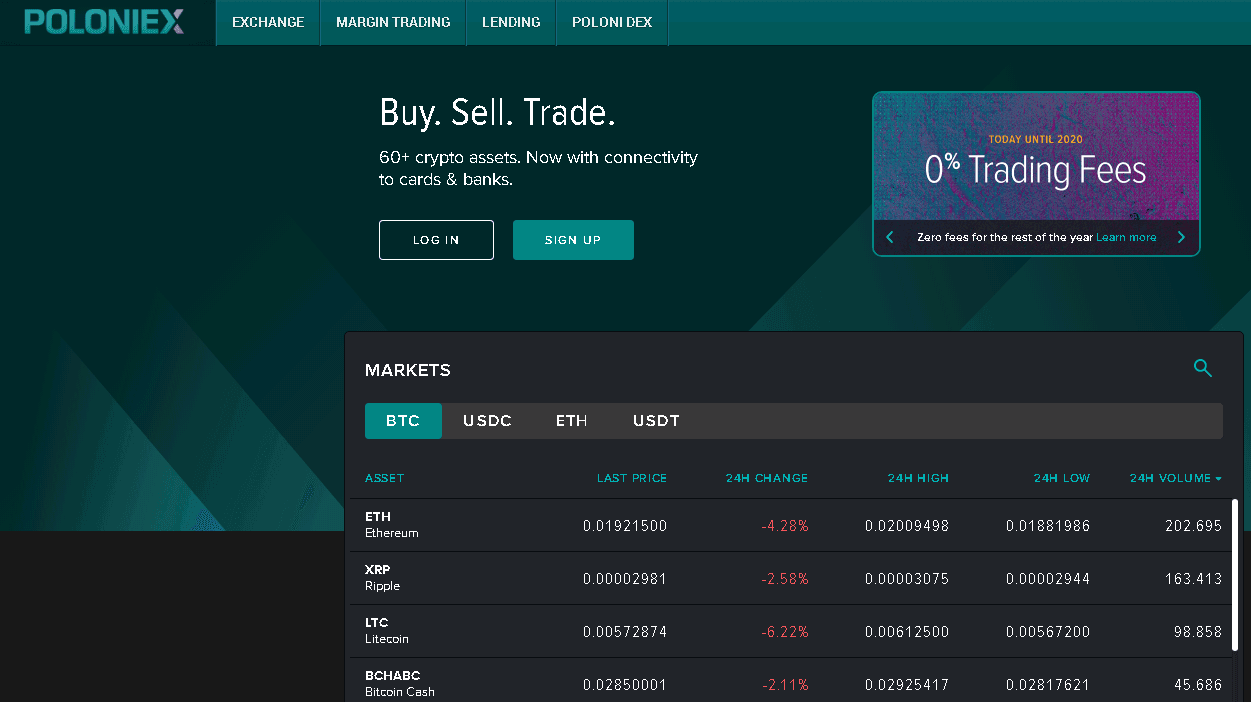
Task: Go to previous promo banner slide
Action: tap(890, 237)
